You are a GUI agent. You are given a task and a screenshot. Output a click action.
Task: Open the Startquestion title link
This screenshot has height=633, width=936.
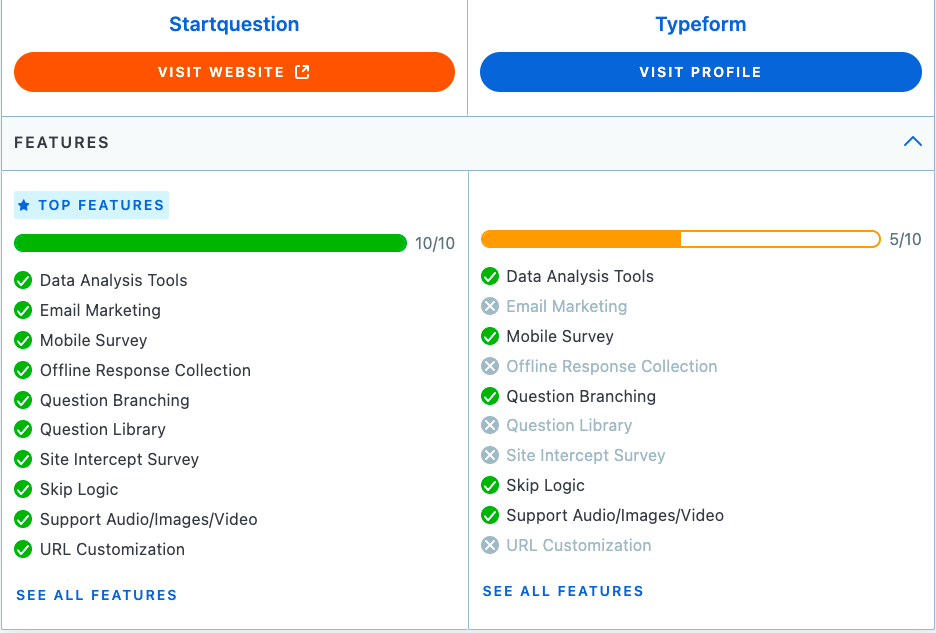click(234, 24)
